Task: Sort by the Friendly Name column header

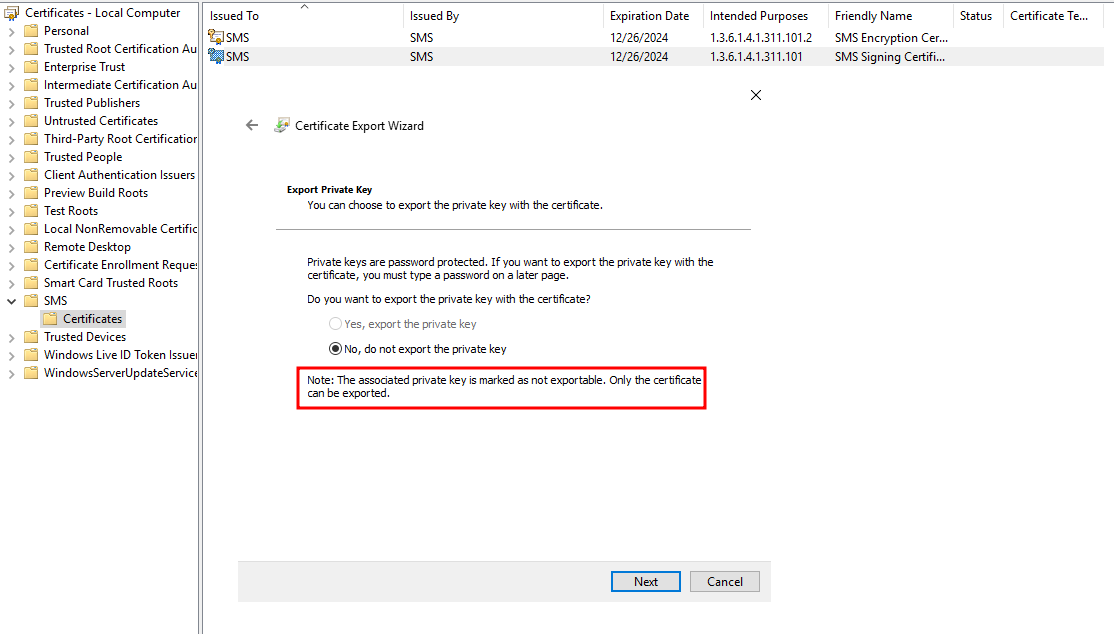Action: pyautogui.click(x=890, y=16)
